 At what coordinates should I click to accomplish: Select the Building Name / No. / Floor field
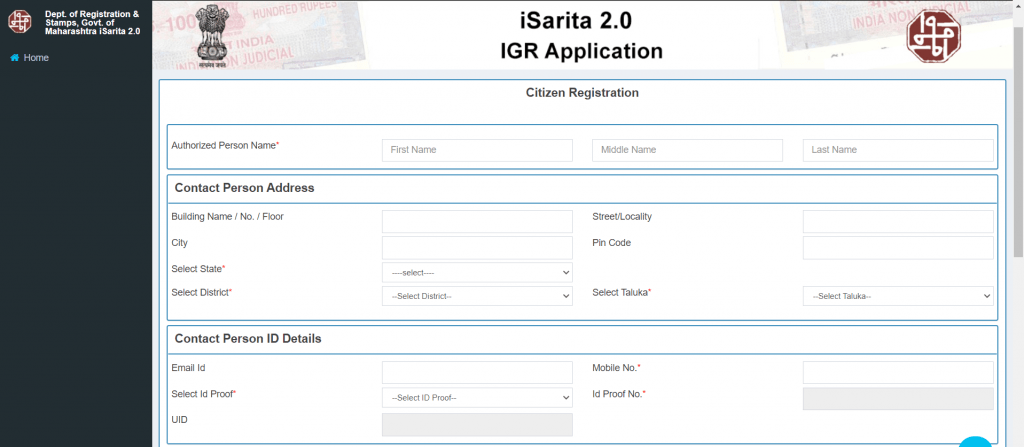(x=477, y=222)
